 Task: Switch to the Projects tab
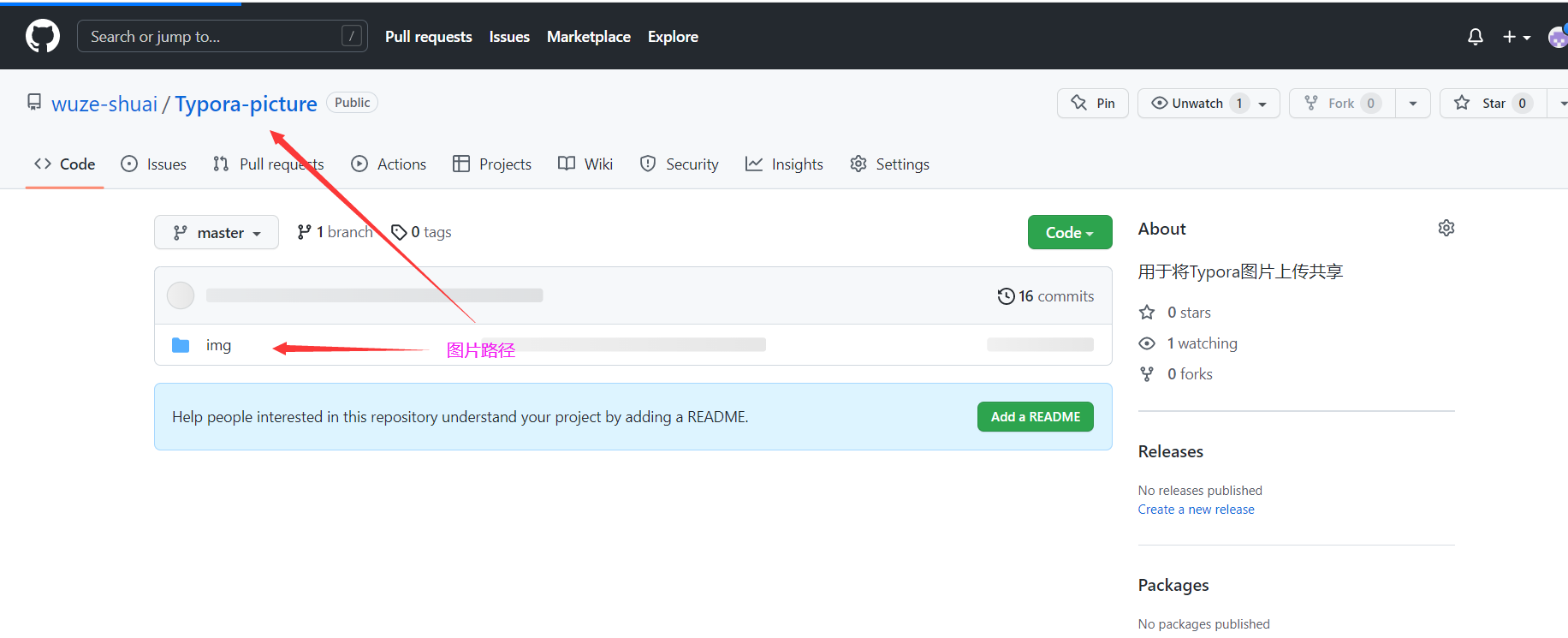(x=492, y=164)
